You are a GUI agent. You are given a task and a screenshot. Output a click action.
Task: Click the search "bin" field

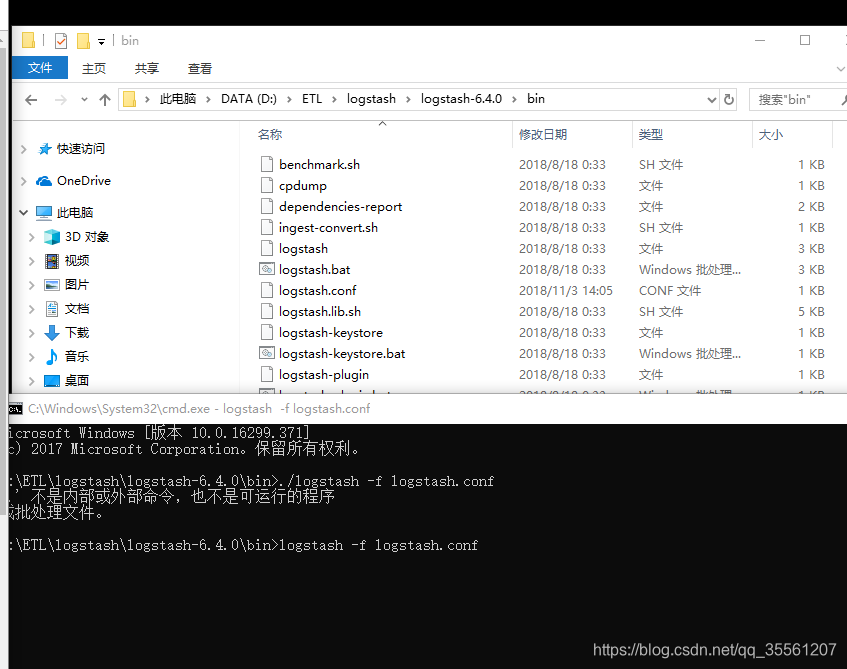[798, 100]
